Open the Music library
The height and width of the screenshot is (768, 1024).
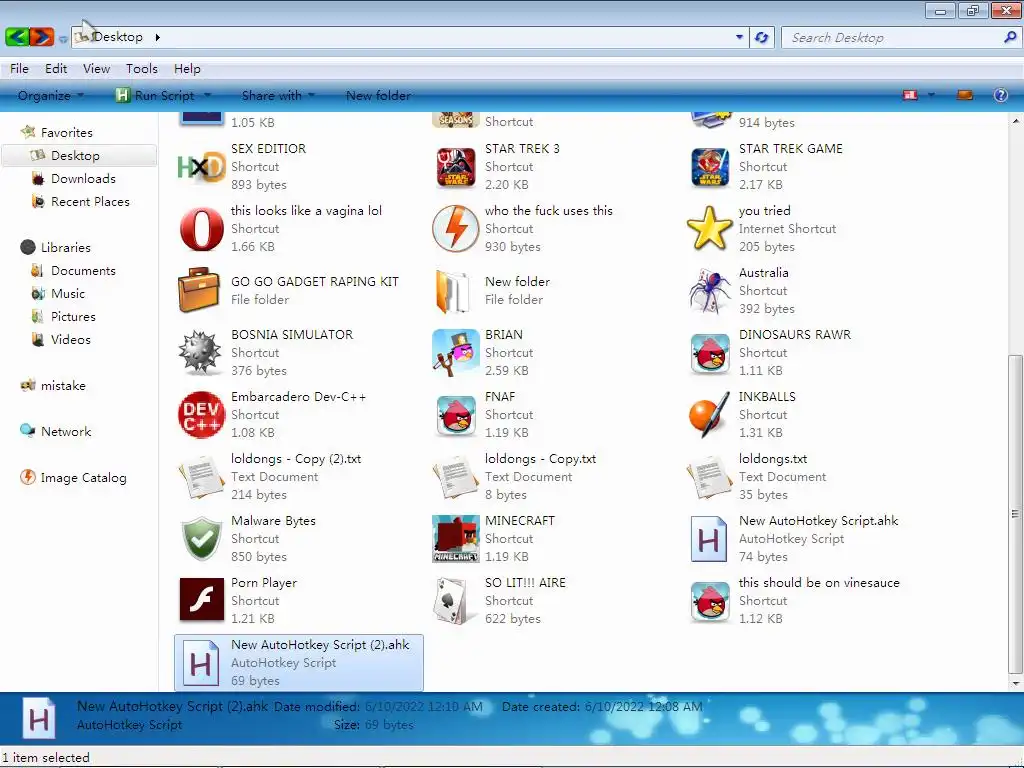pyautogui.click(x=58, y=294)
